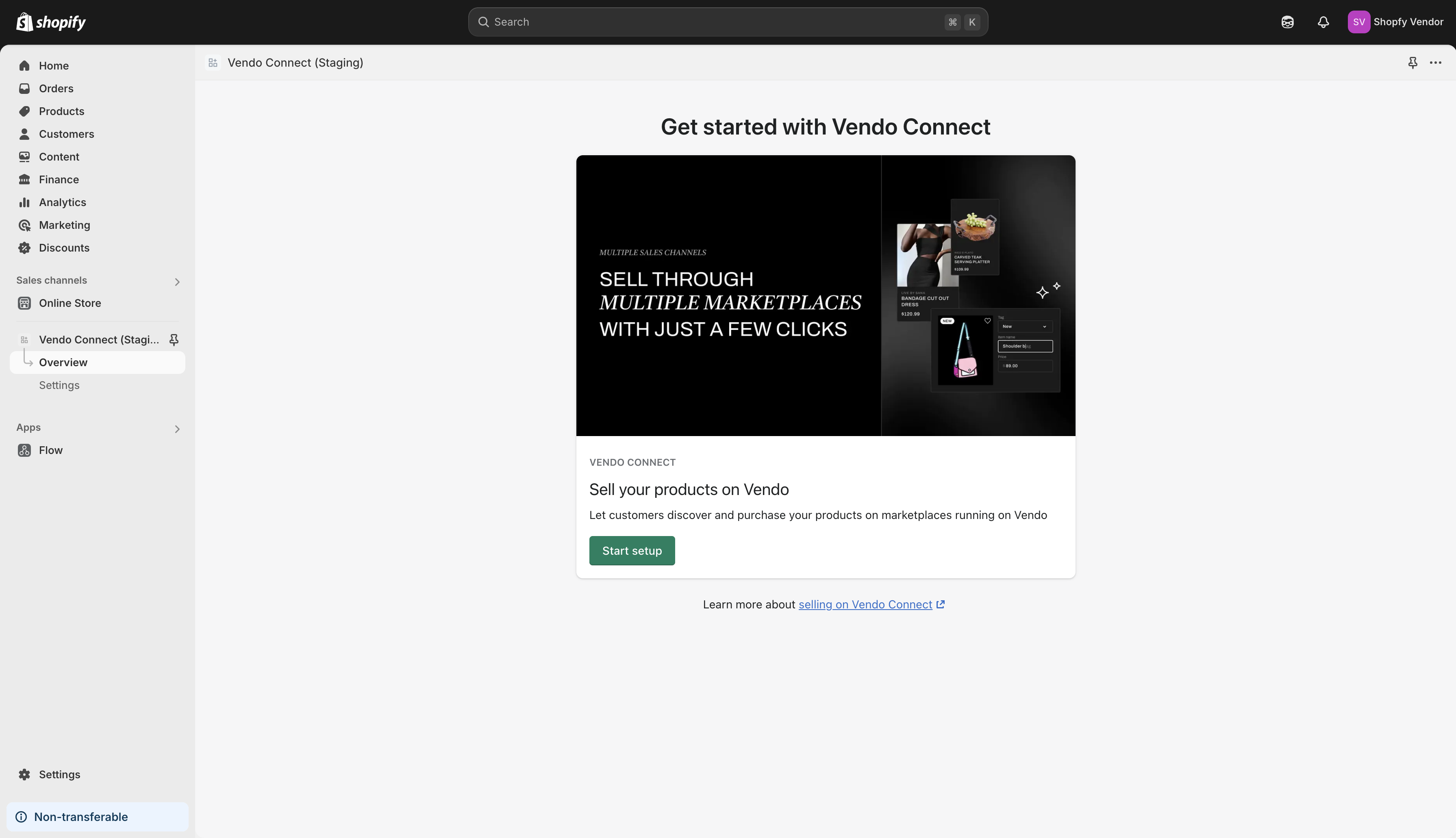1456x838 pixels.
Task: Go to the Orders page
Action: (56, 88)
